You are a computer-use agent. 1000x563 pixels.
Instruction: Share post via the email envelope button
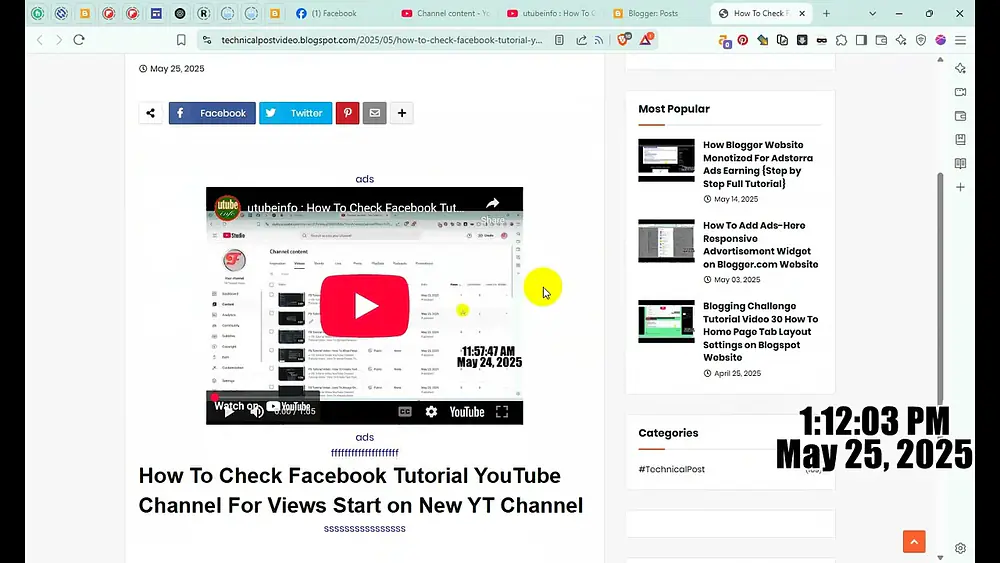coord(374,113)
